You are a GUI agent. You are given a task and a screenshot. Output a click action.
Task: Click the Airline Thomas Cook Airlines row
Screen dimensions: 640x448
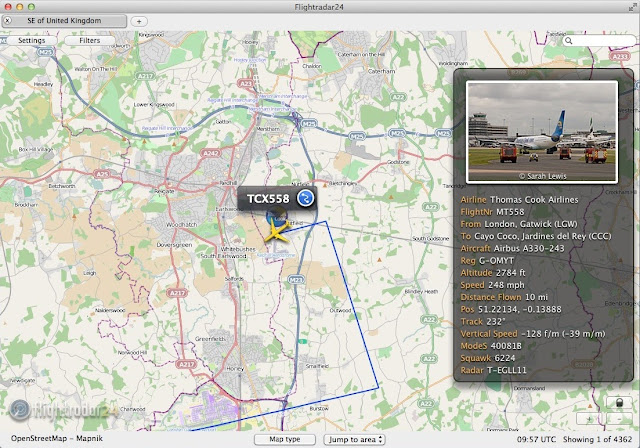[x=519, y=200]
